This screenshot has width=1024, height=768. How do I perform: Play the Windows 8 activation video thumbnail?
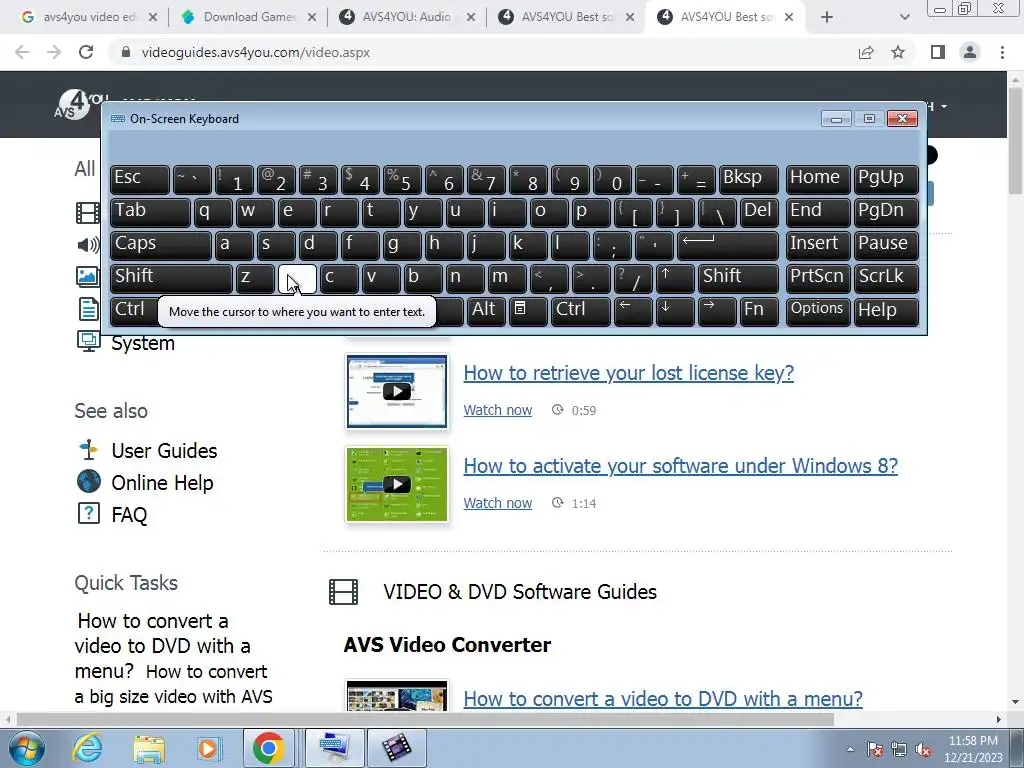396,485
